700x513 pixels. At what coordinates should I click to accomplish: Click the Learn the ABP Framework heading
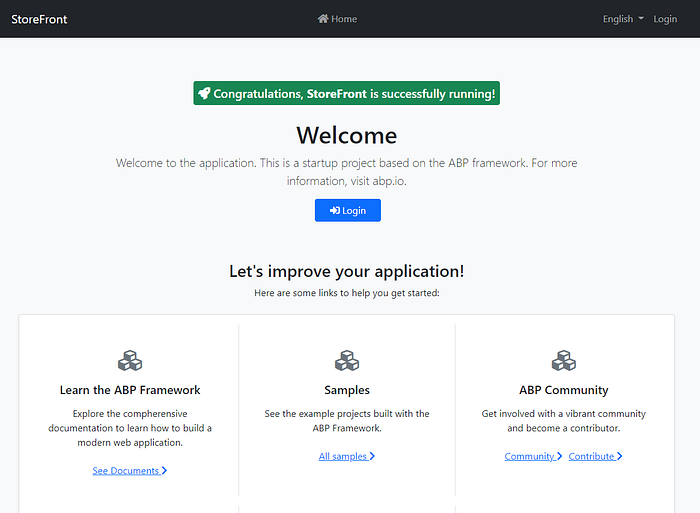(x=130, y=390)
